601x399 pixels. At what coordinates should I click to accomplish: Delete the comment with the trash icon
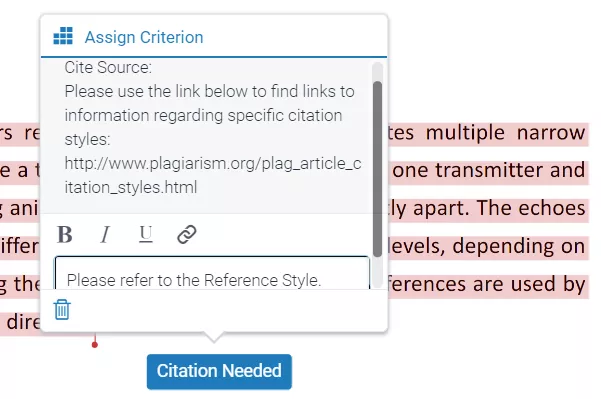coord(62,309)
